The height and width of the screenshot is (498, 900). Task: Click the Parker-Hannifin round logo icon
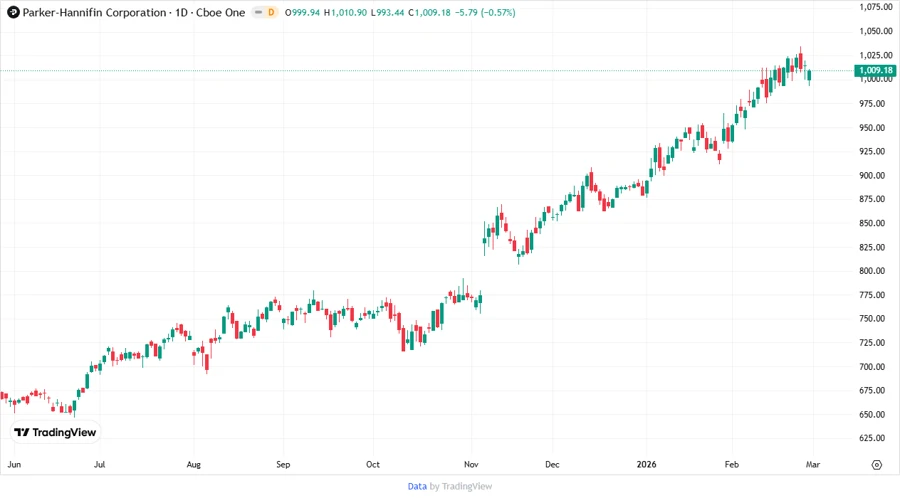pyautogui.click(x=13, y=12)
